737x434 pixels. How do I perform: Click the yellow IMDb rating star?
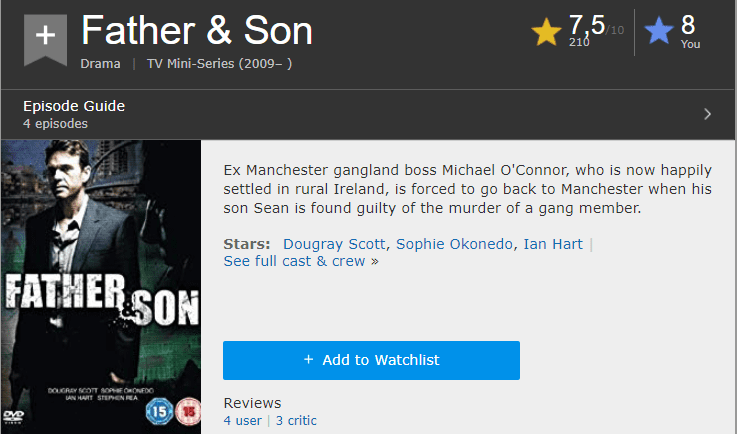547,32
